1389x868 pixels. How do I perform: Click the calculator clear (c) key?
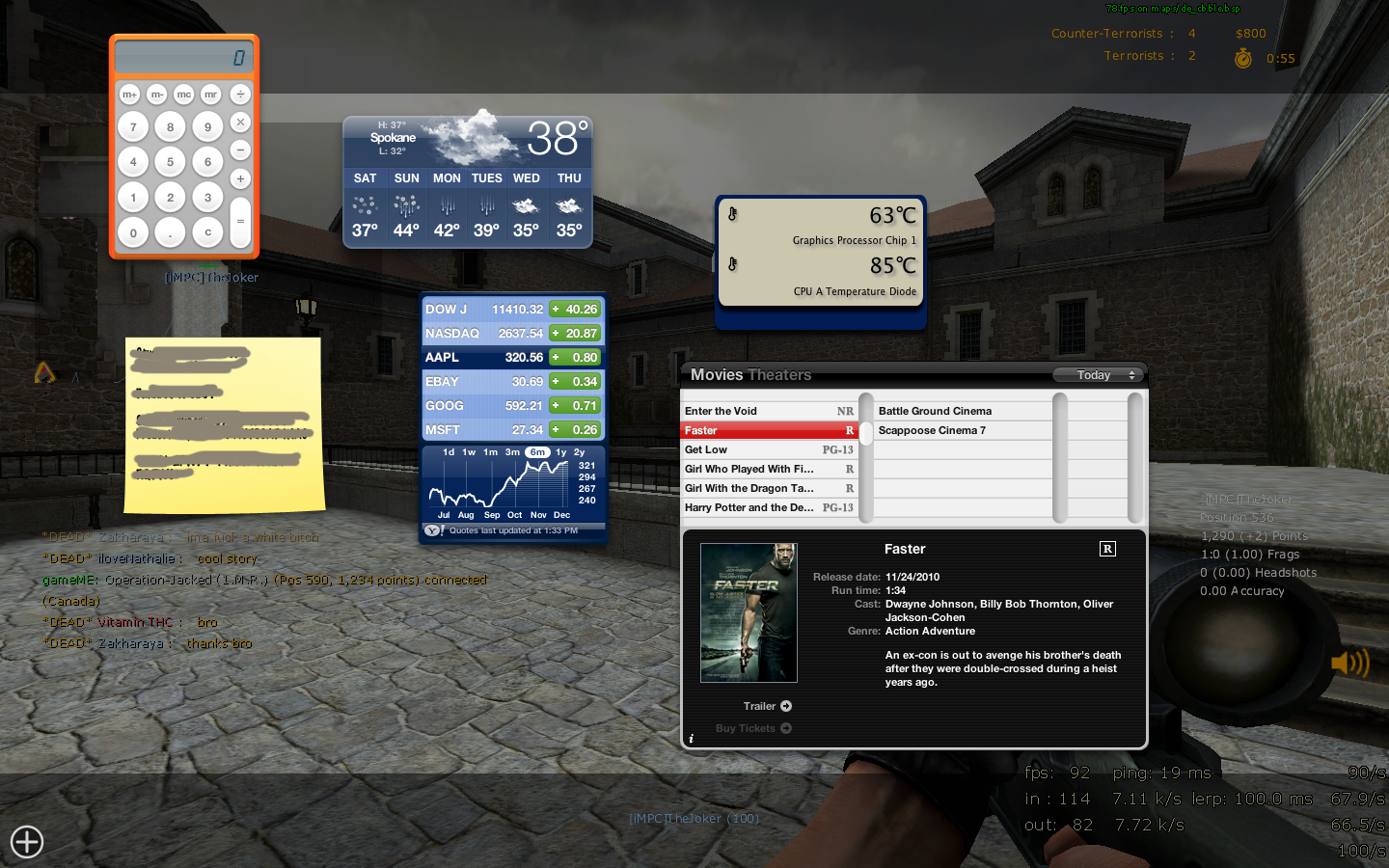[x=207, y=232]
